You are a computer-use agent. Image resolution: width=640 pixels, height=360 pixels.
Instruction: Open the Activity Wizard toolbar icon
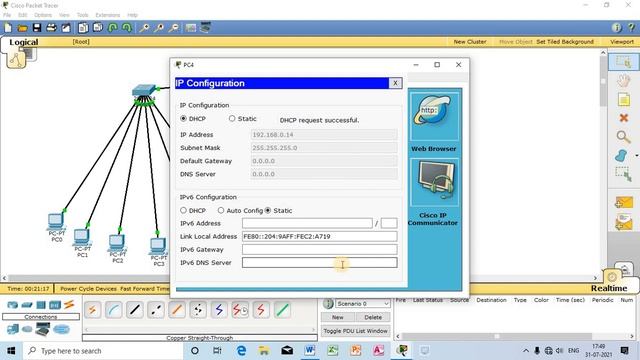[x=66, y=28]
